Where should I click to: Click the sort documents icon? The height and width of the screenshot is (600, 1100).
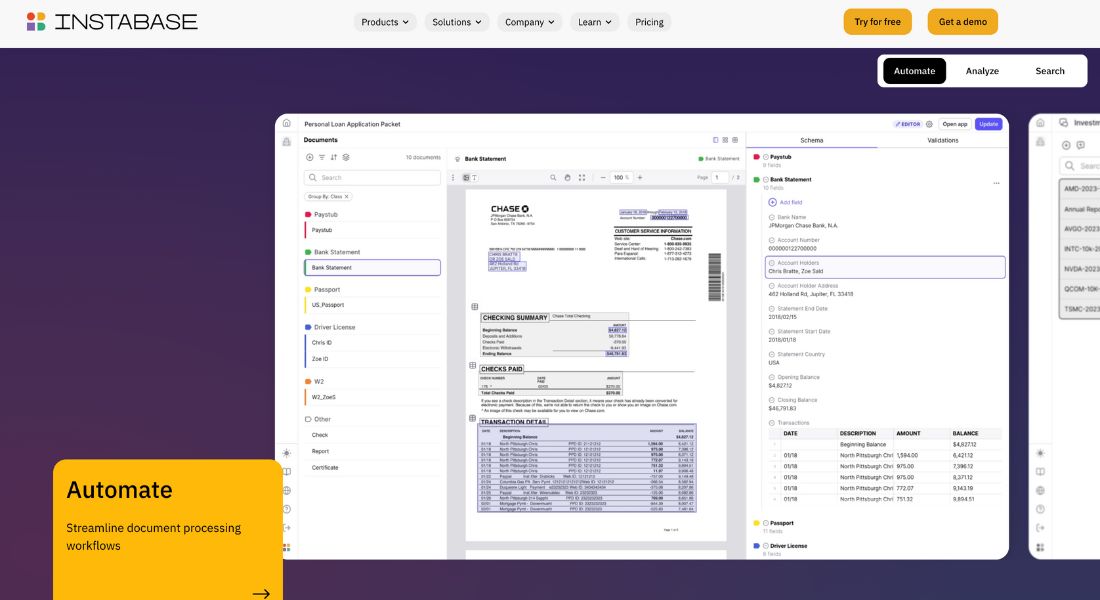(x=334, y=157)
